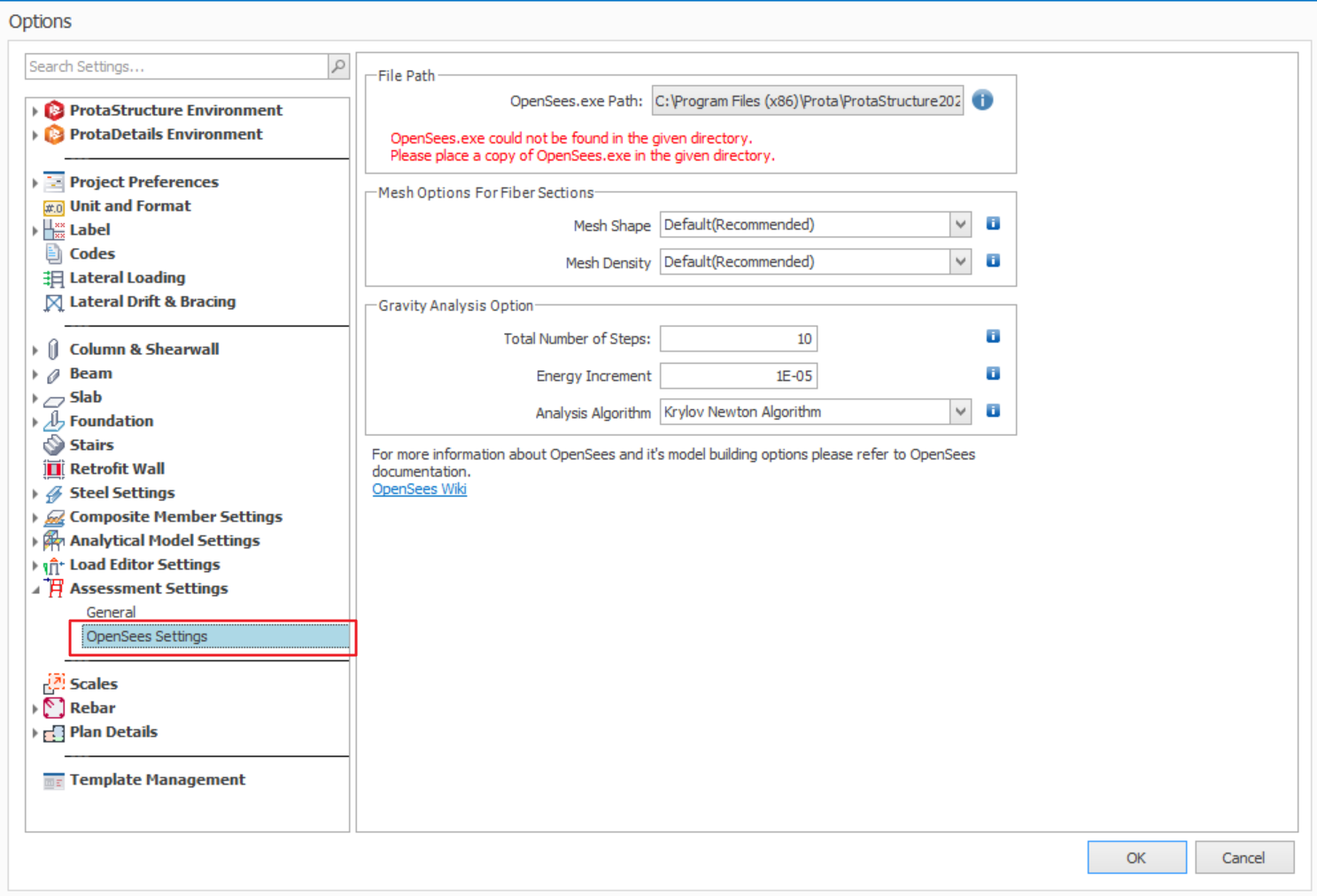Image resolution: width=1317 pixels, height=896 pixels.
Task: Click the Stairs icon in the settings tree
Action: (x=54, y=444)
